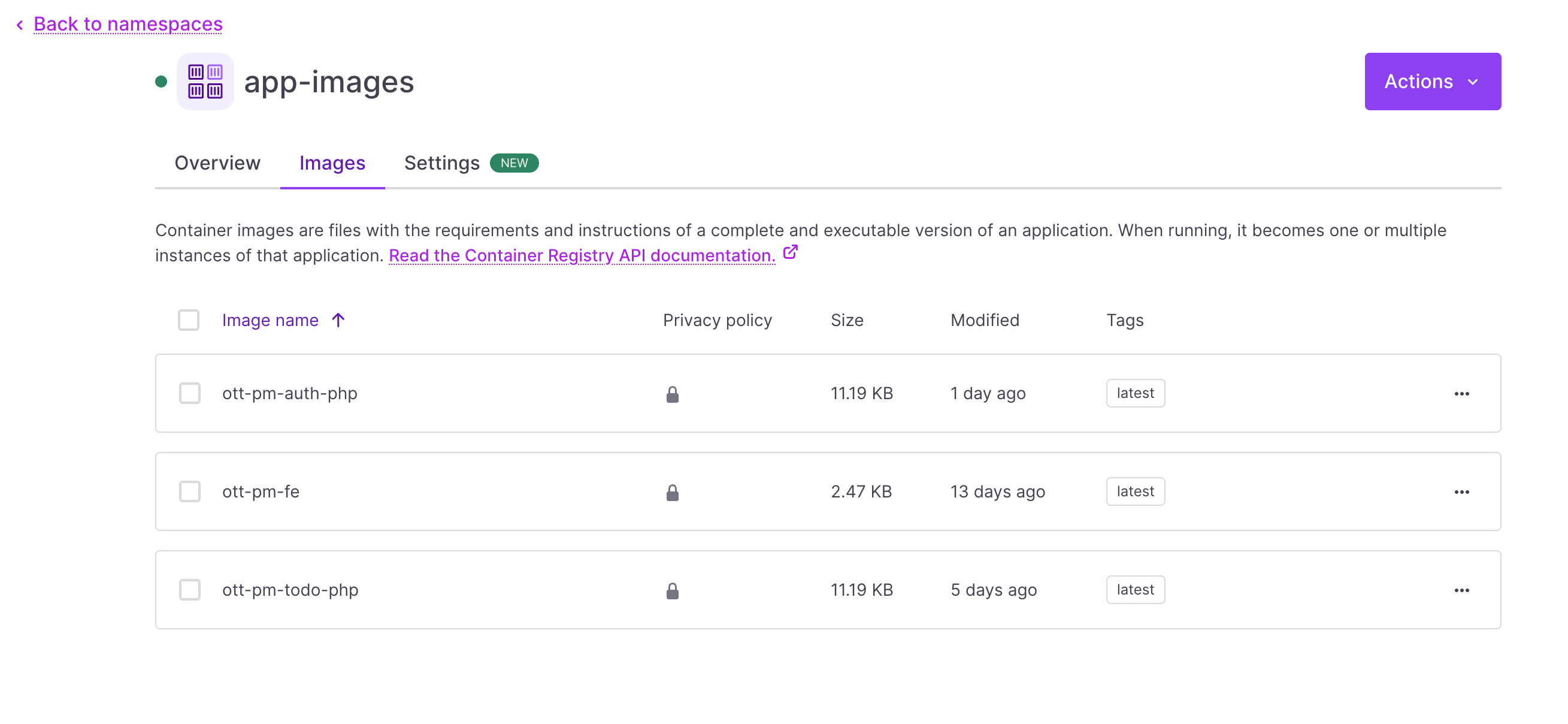The height and width of the screenshot is (724, 1568).
Task: Open the ellipsis menu for ott-pm-auth-php
Action: 1462,393
